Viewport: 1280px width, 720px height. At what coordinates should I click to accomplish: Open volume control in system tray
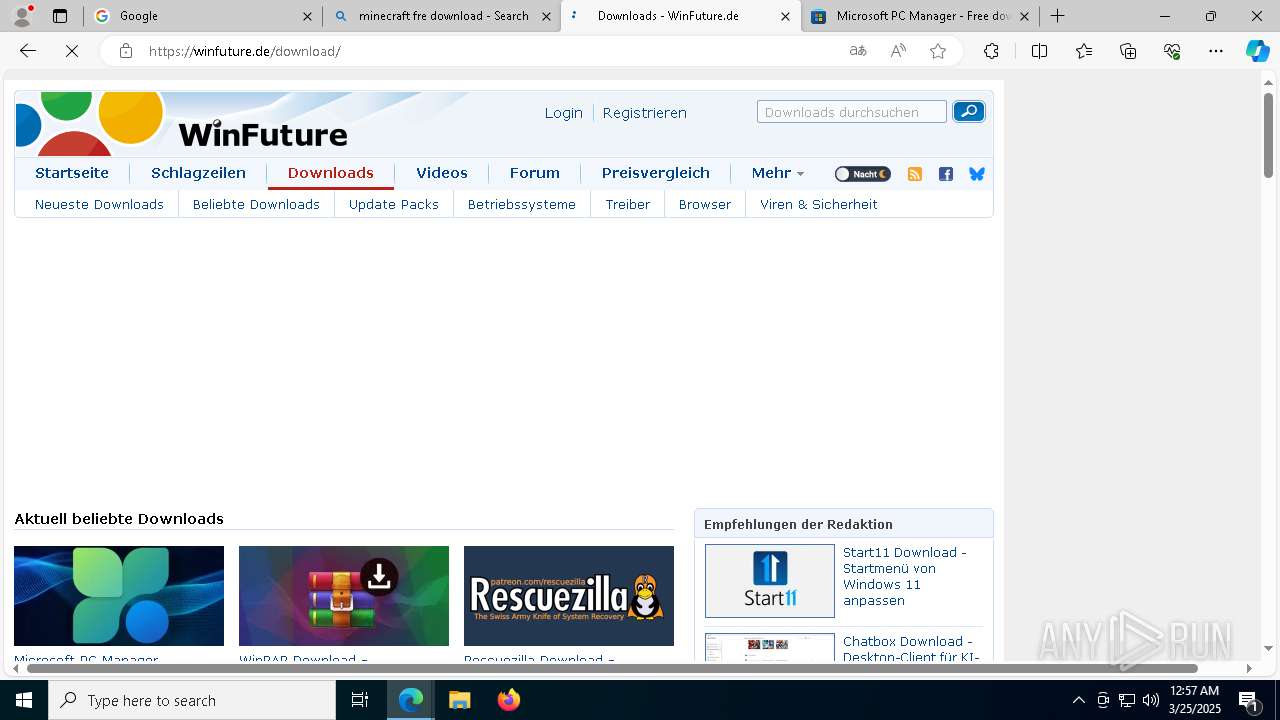click(x=1151, y=700)
